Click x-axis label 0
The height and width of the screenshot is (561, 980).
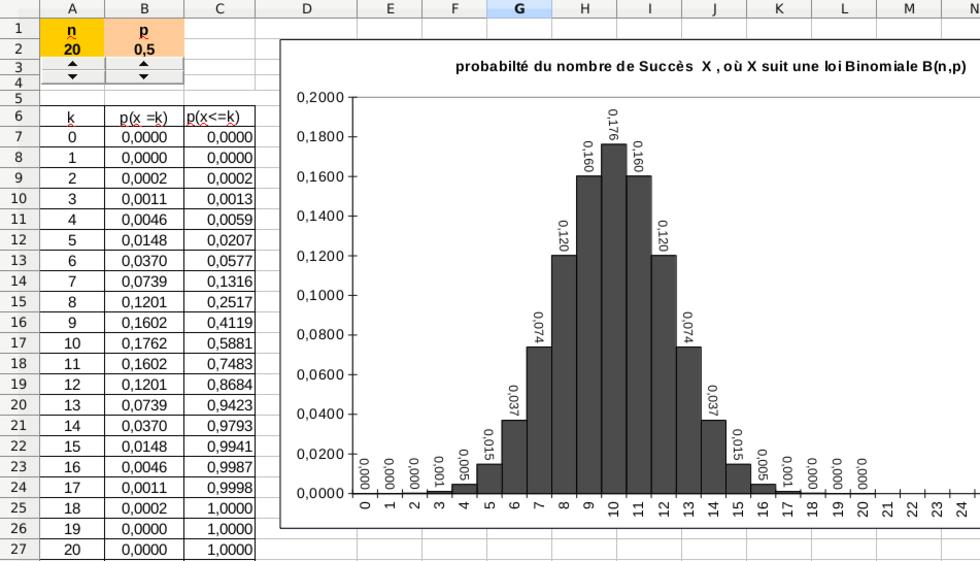pos(365,505)
